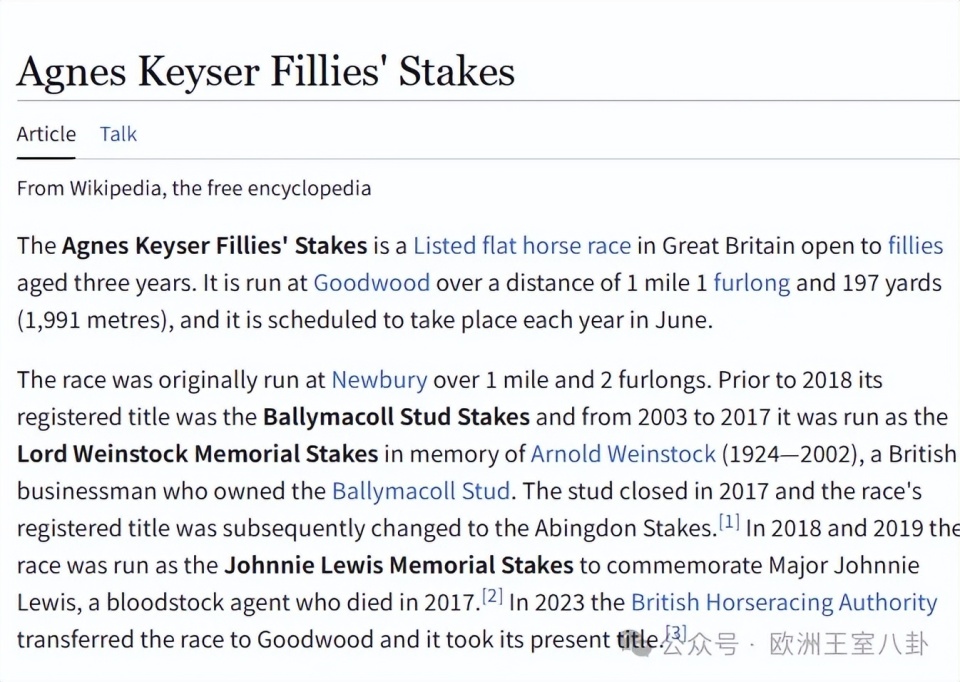The width and height of the screenshot is (960, 682).
Task: Follow the blue Ballymacoll Stud link
Action: (x=421, y=491)
